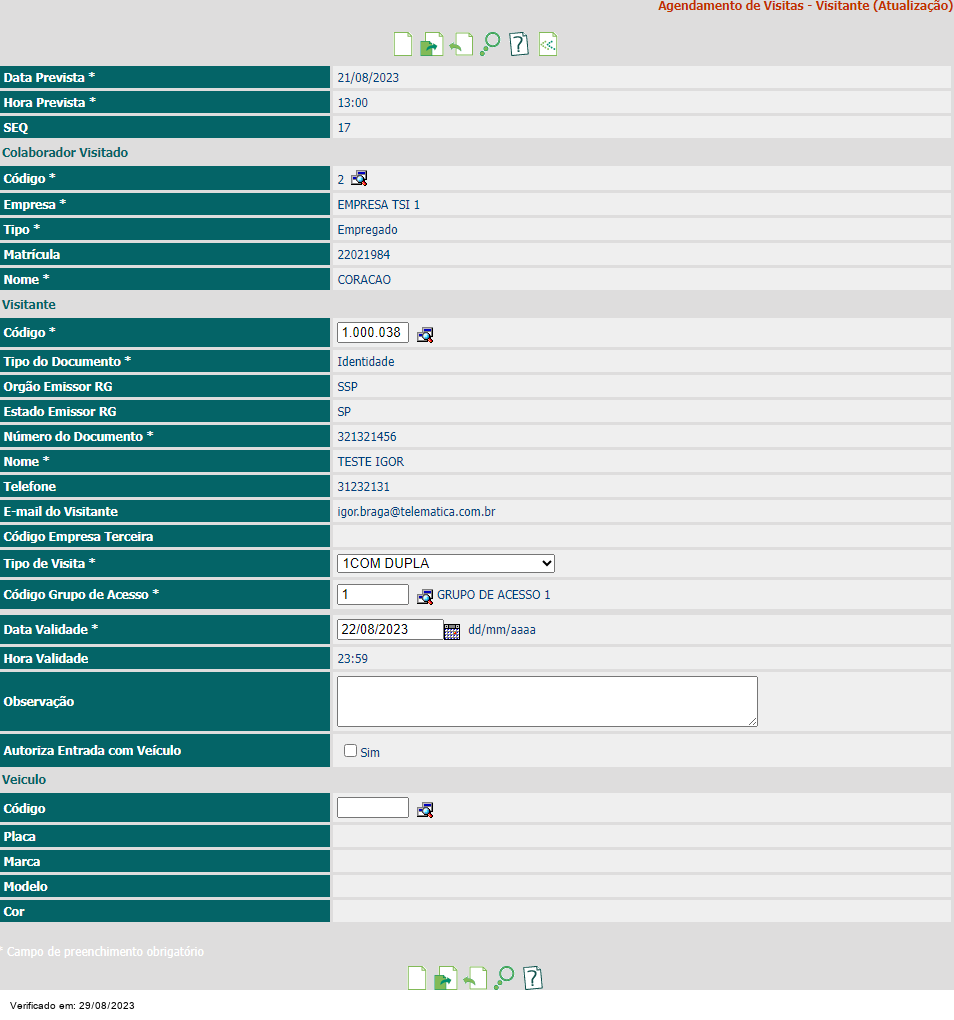Open lookup icon beside Colaborador Visitado Código 2
This screenshot has width=954, height=1020.
coord(359,178)
